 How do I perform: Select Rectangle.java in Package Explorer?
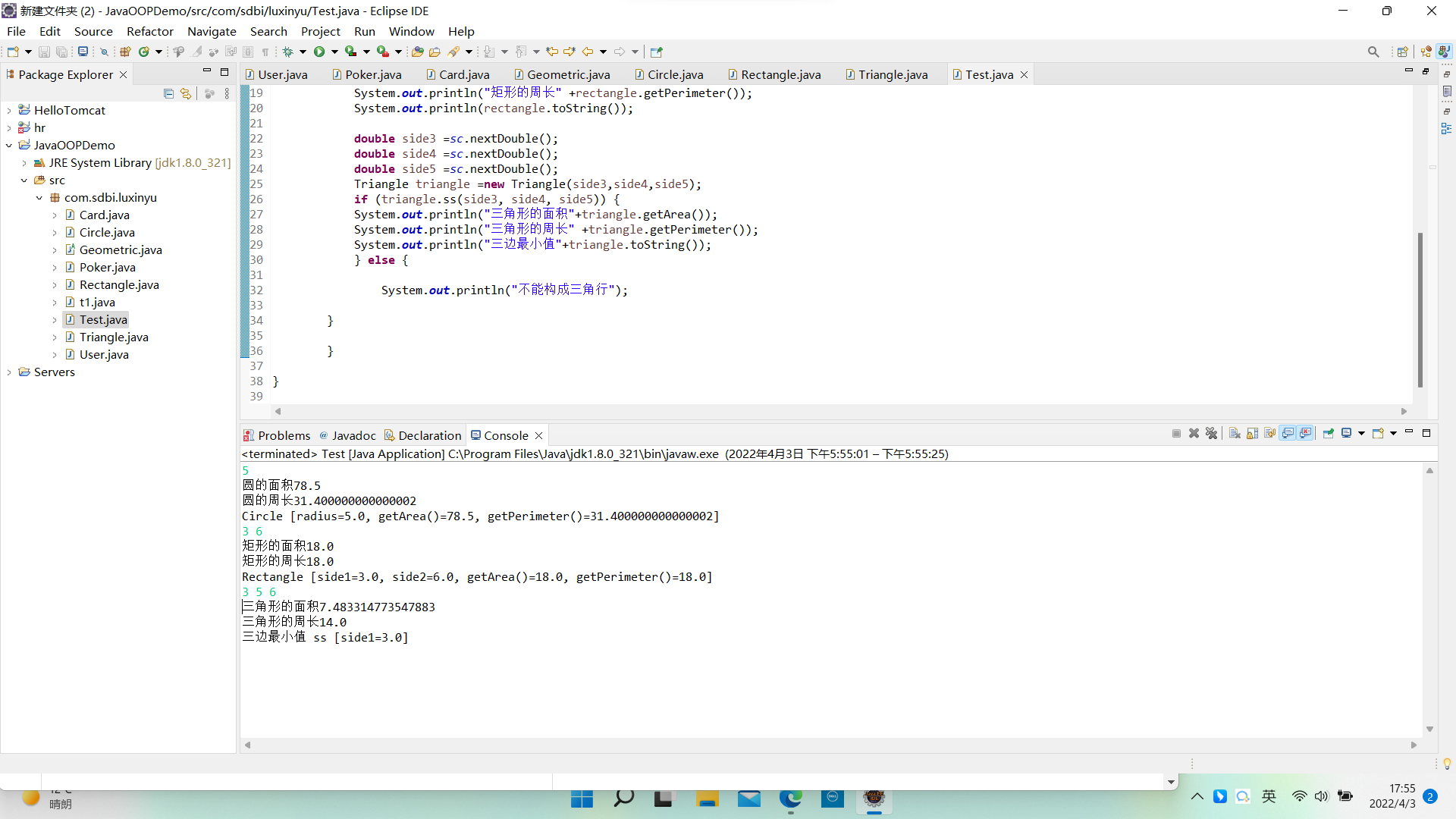[x=119, y=285]
